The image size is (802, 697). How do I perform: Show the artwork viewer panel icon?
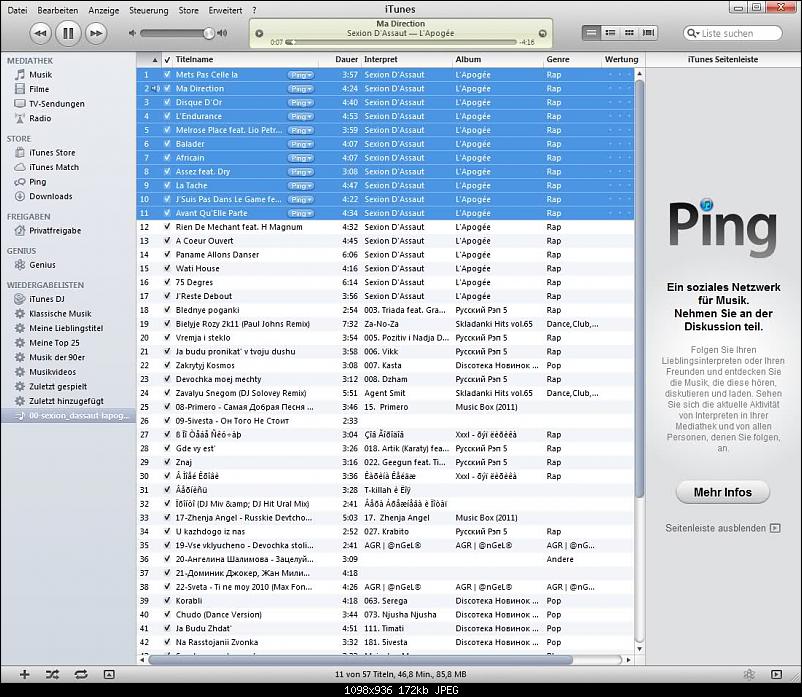click(107, 674)
